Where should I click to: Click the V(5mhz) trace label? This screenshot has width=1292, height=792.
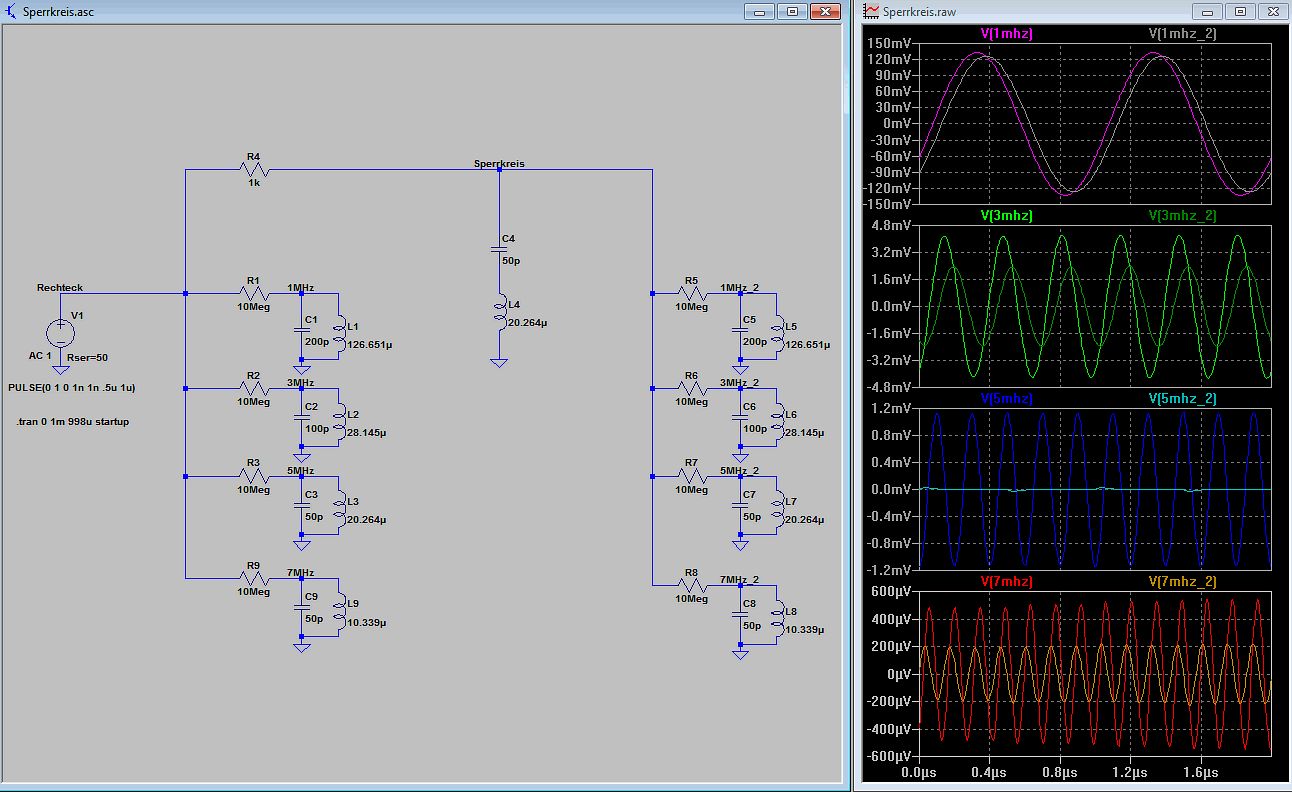(x=1006, y=398)
